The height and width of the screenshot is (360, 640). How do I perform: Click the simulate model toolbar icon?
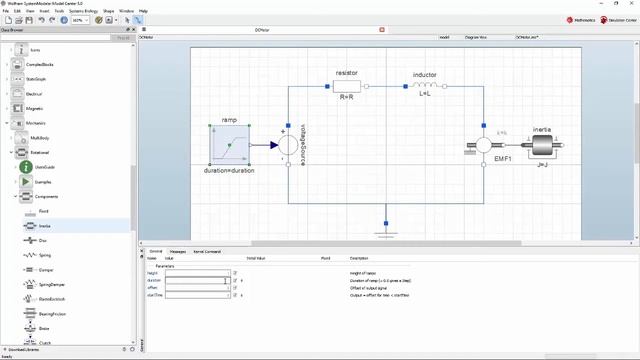pos(109,20)
